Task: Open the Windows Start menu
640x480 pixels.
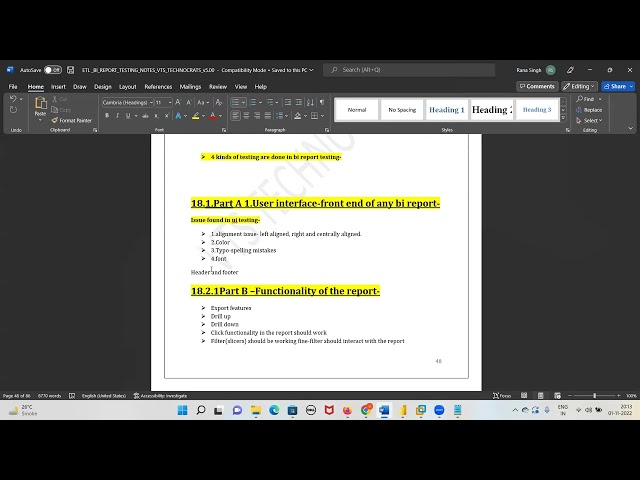Action: [182, 410]
